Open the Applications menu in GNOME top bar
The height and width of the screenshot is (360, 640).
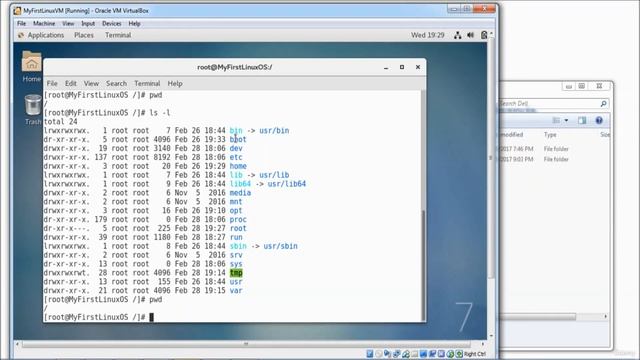tap(46, 36)
